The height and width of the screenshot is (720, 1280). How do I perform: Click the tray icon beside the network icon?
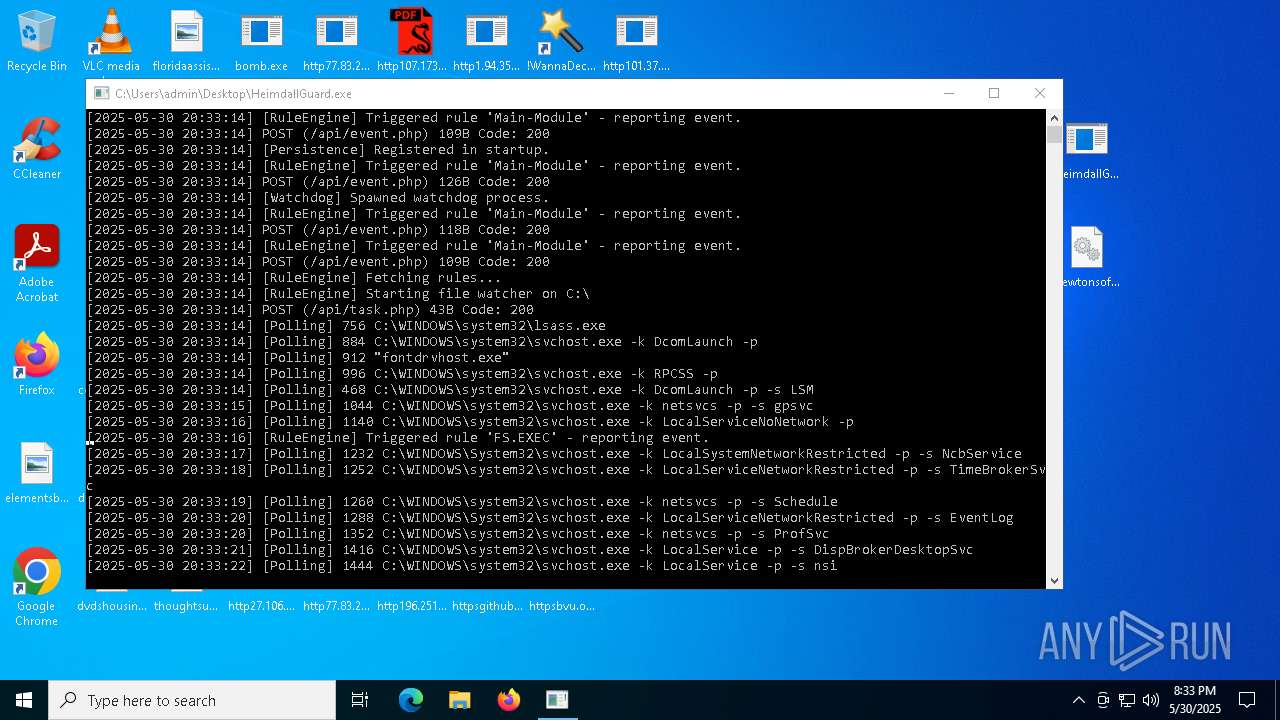(1103, 700)
